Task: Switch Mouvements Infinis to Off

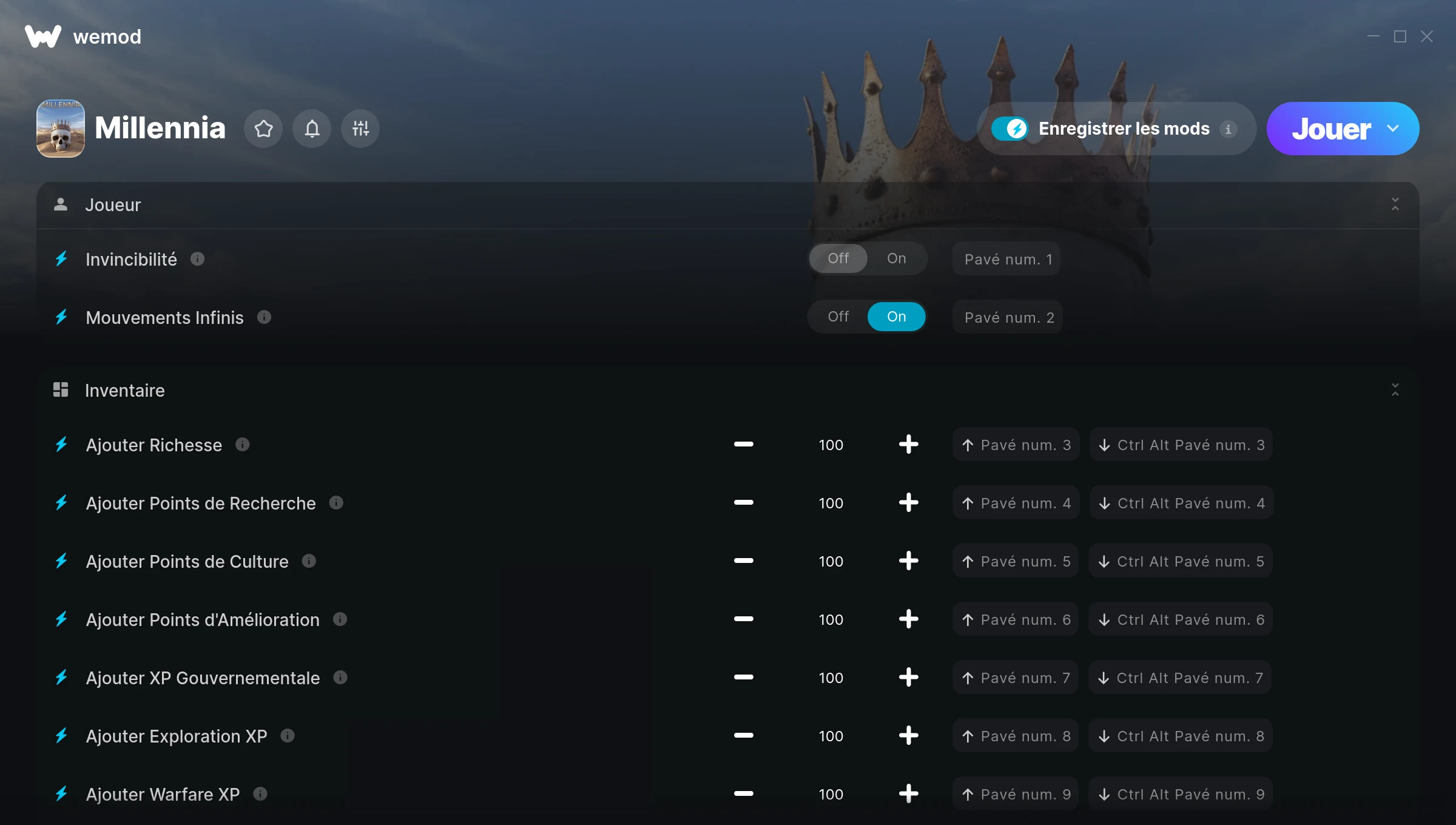Action: [x=838, y=317]
